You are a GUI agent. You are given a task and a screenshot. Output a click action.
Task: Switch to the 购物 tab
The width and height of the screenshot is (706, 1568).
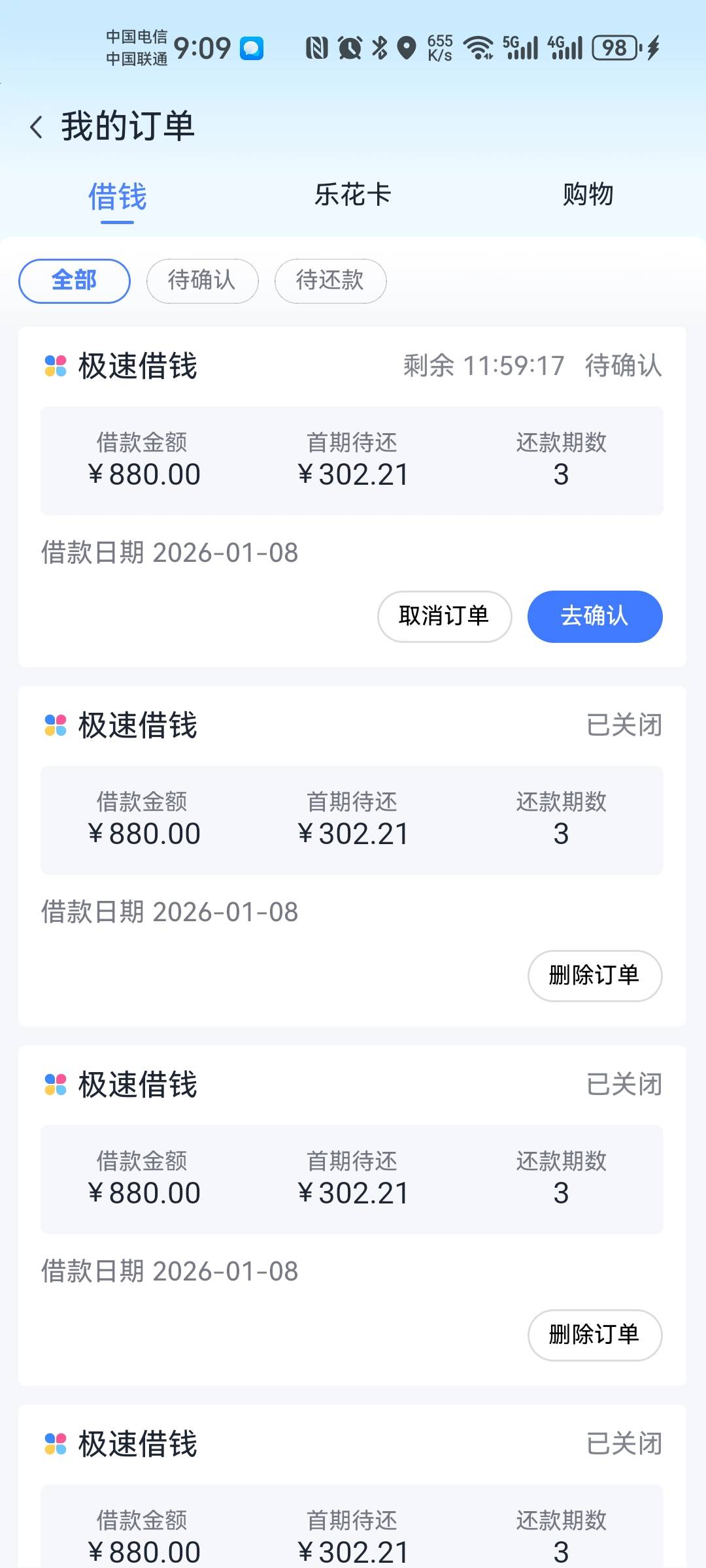point(588,195)
